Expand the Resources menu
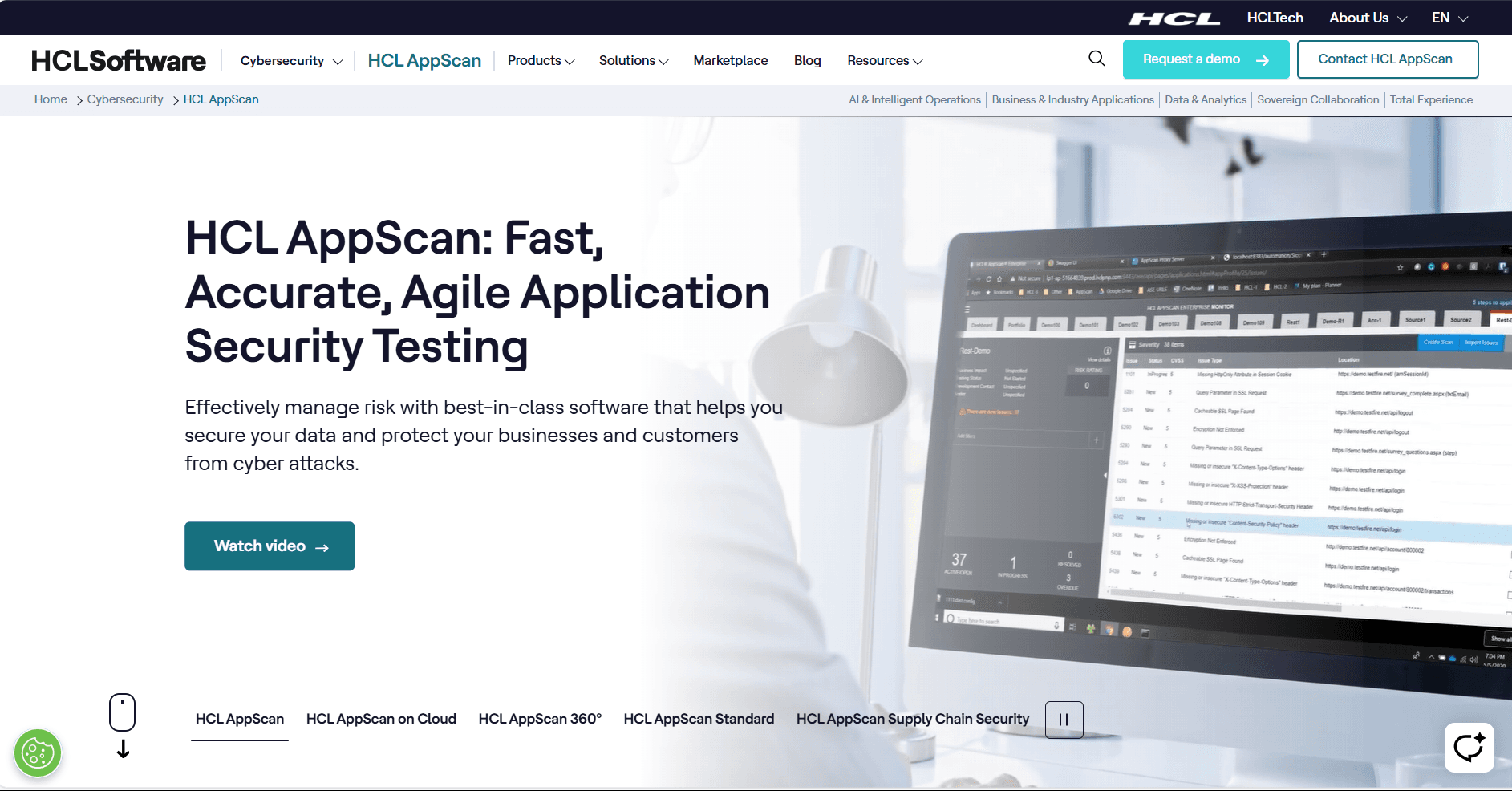The height and width of the screenshot is (791, 1512). [885, 61]
